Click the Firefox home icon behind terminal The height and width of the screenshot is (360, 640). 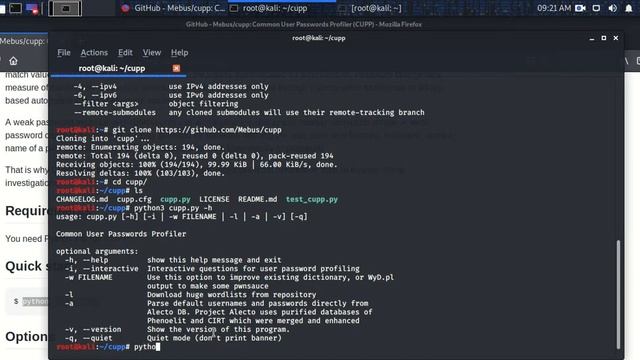point(13,61)
